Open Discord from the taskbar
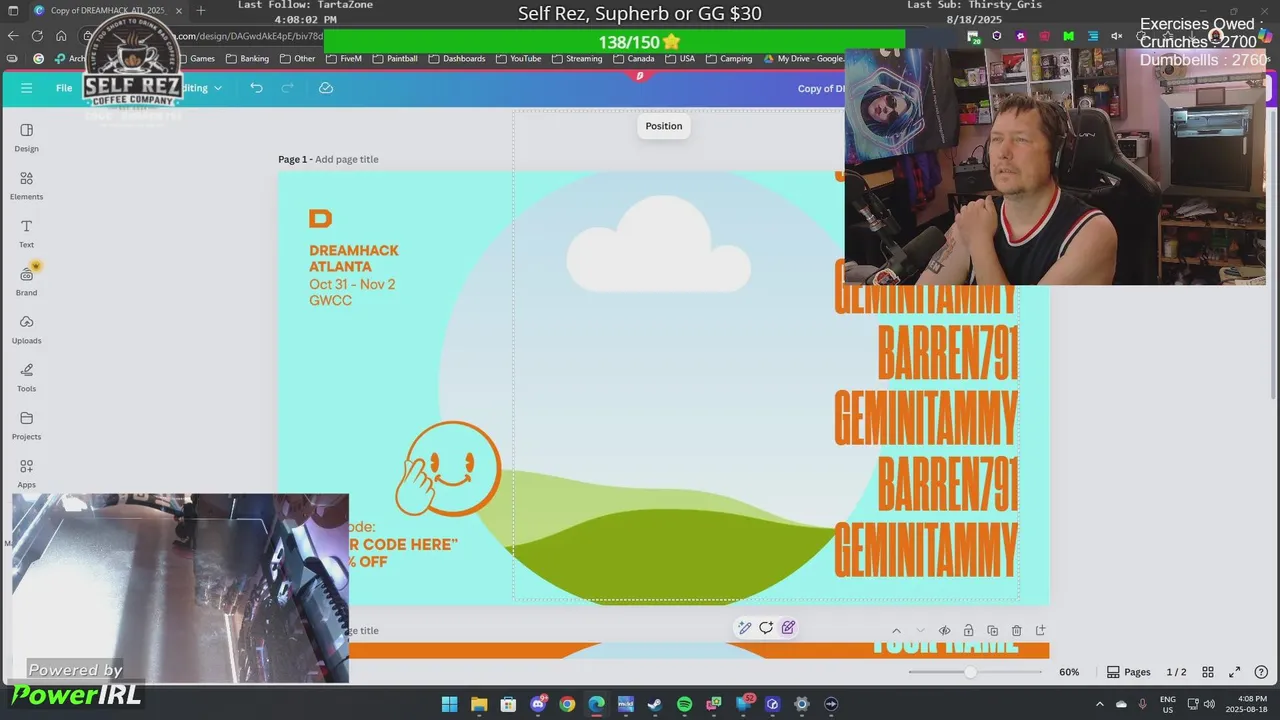 pos(538,704)
